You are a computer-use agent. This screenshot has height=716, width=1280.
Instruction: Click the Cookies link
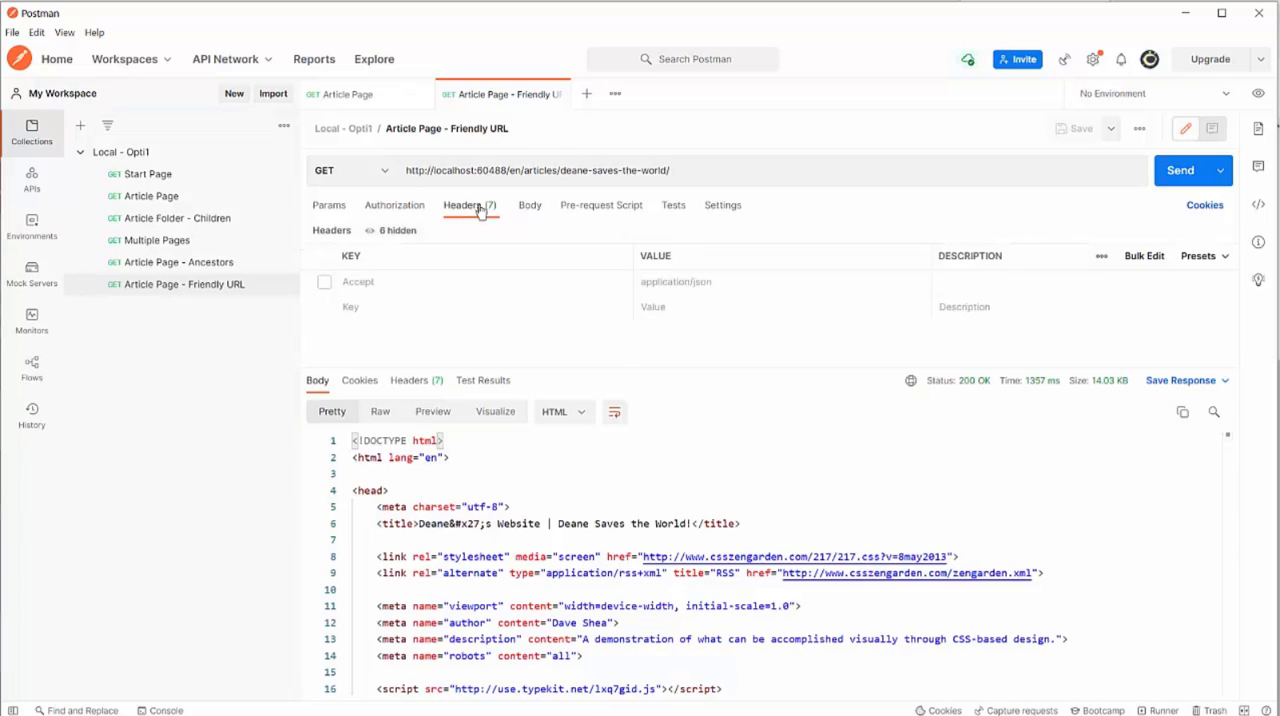click(1204, 205)
